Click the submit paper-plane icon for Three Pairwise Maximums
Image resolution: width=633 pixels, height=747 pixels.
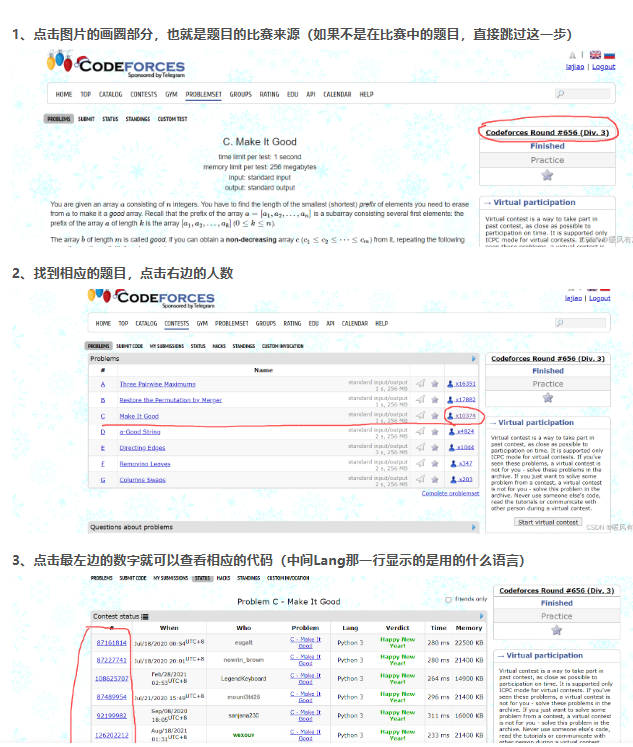click(421, 383)
